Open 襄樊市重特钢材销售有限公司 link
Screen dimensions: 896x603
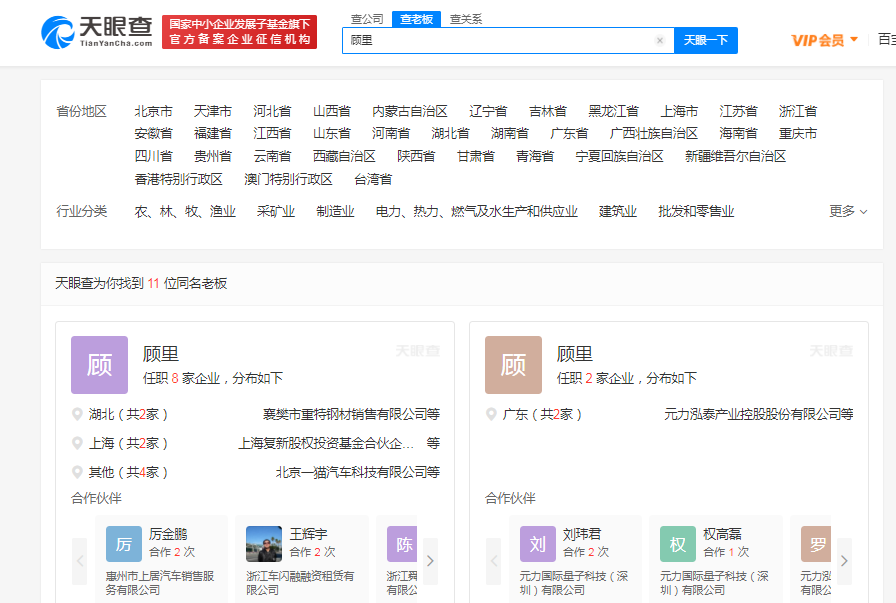pos(345,414)
